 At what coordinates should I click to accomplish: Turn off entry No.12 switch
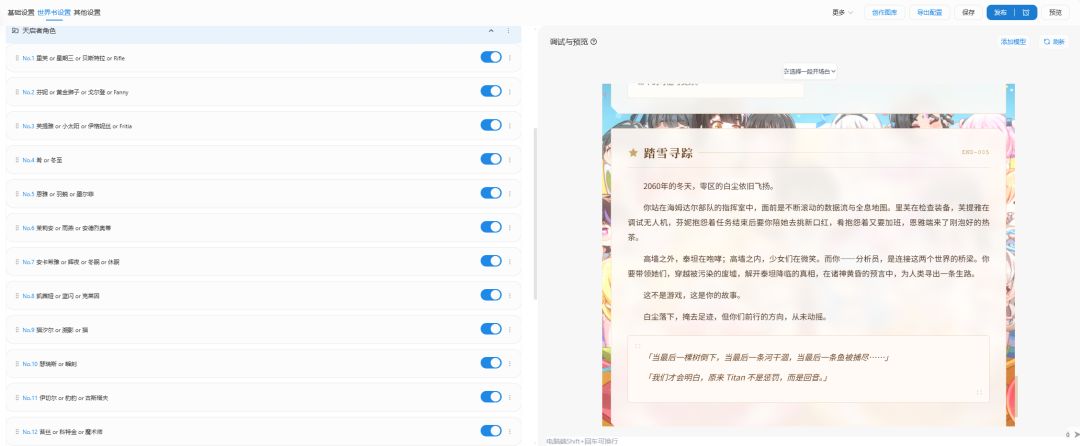point(491,430)
